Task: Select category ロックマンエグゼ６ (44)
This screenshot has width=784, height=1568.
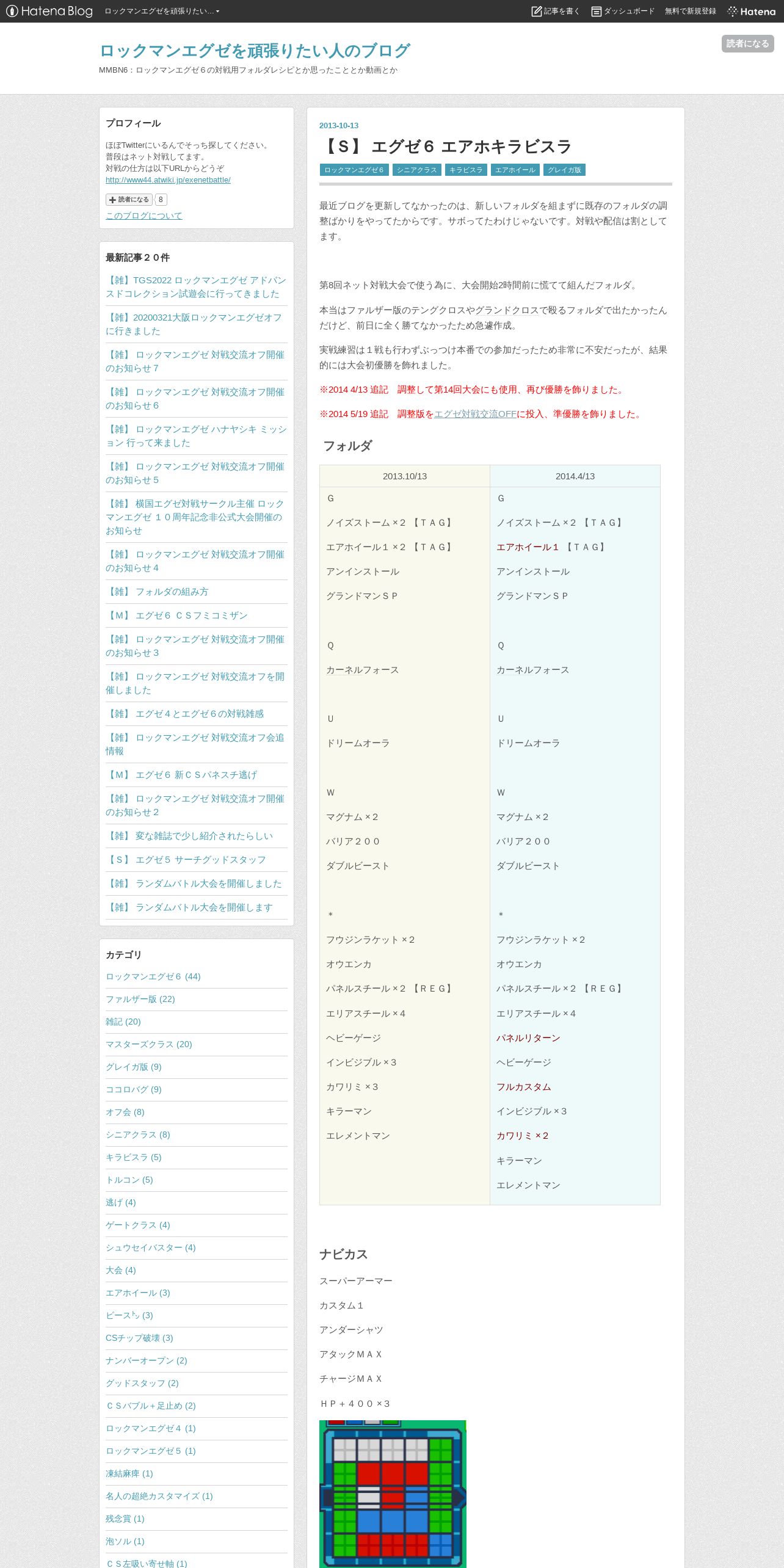Action: coord(153,976)
